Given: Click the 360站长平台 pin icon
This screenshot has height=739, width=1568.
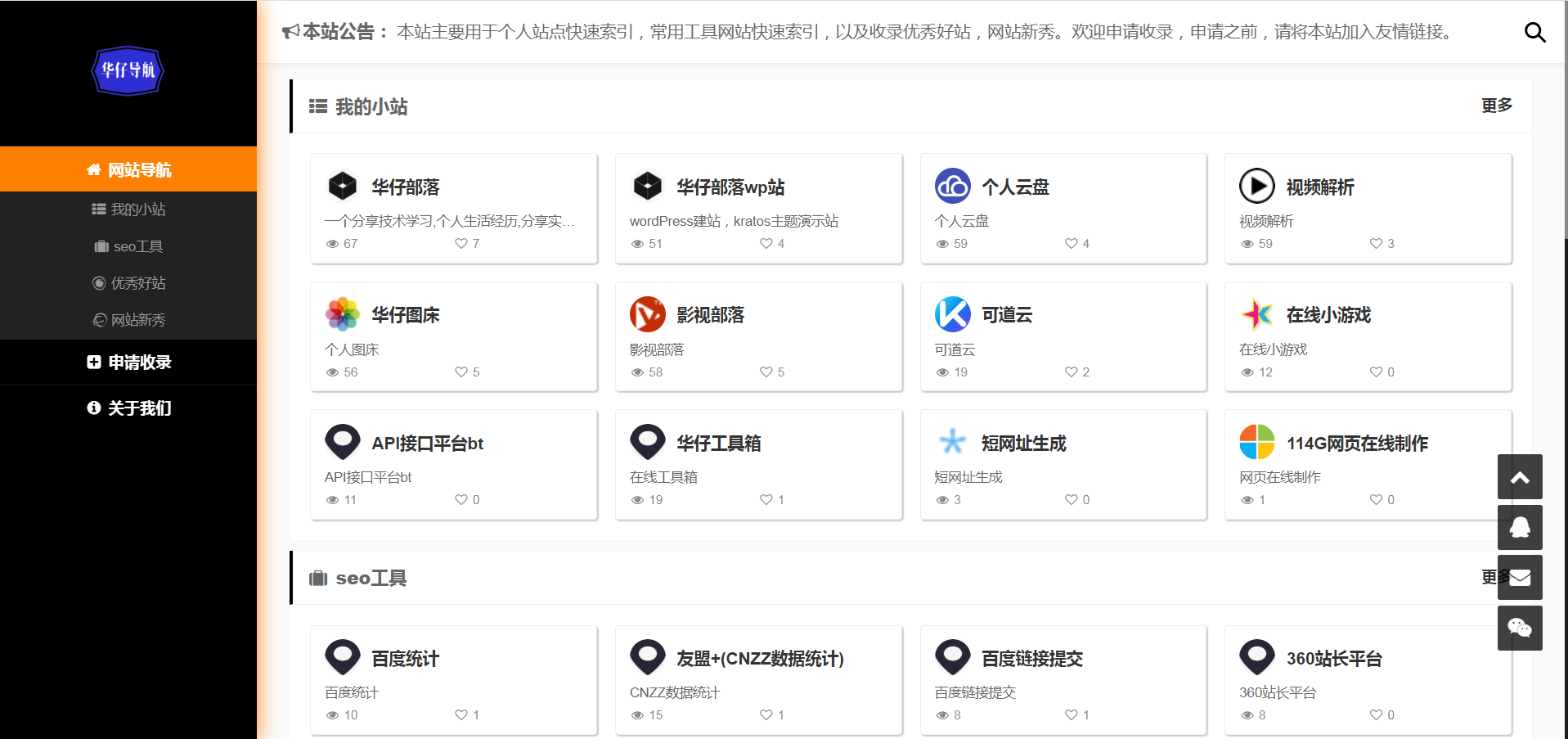Looking at the screenshot, I should 1257,658.
